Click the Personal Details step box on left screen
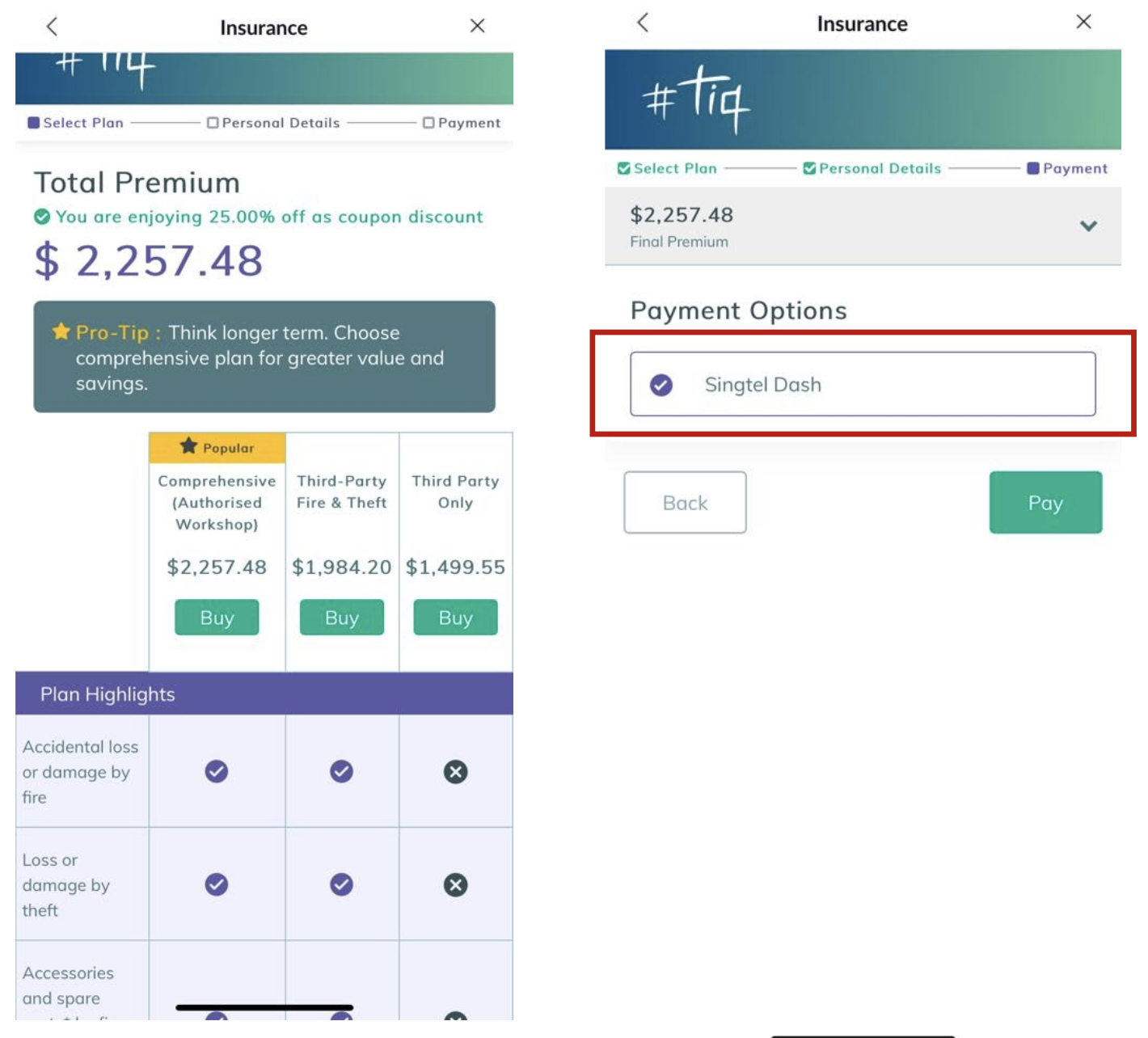1148x1038 pixels. coord(213,123)
